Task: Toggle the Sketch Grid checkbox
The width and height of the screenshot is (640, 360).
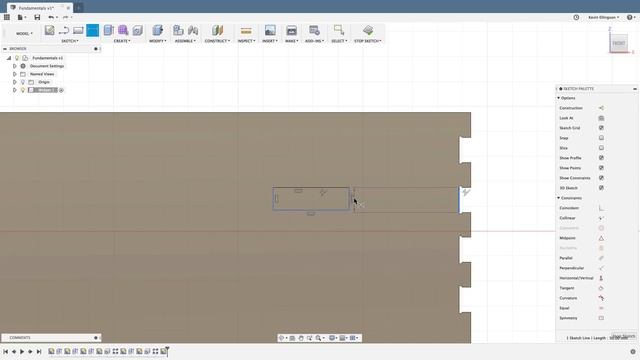Action: pos(601,128)
